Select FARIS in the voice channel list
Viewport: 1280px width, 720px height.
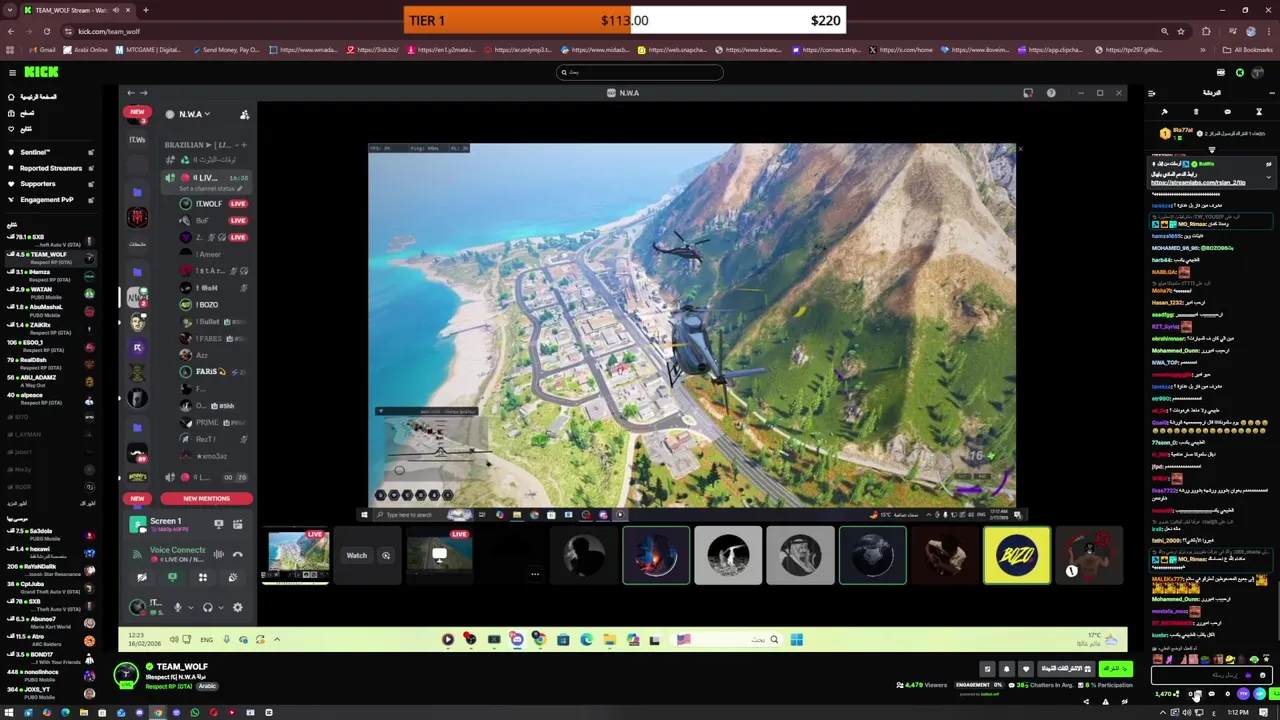[x=213, y=372]
